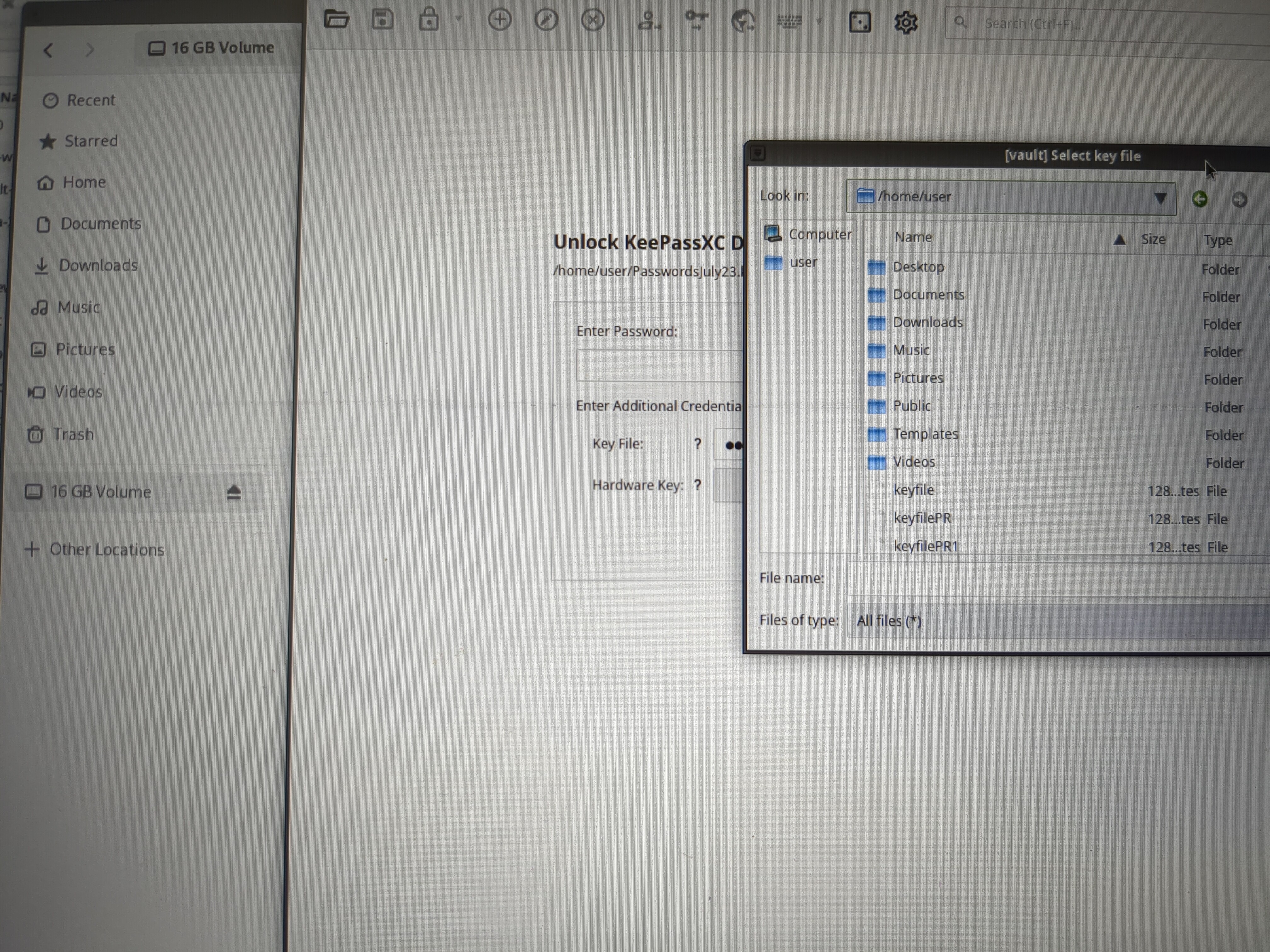Open Starred in Files sidebar
Viewport: 1270px width, 952px height.
(x=79, y=141)
